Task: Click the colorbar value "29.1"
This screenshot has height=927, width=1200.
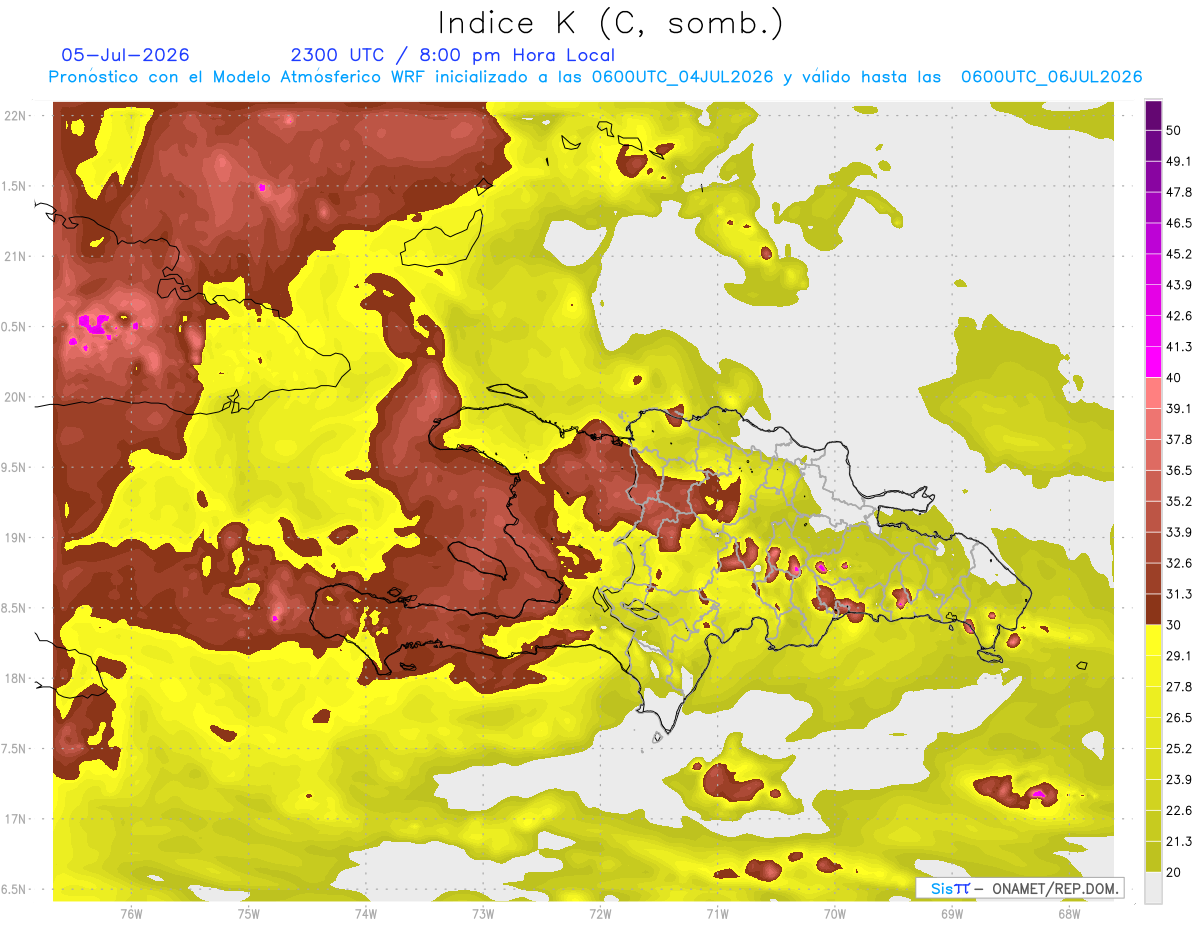Action: pos(1180,655)
